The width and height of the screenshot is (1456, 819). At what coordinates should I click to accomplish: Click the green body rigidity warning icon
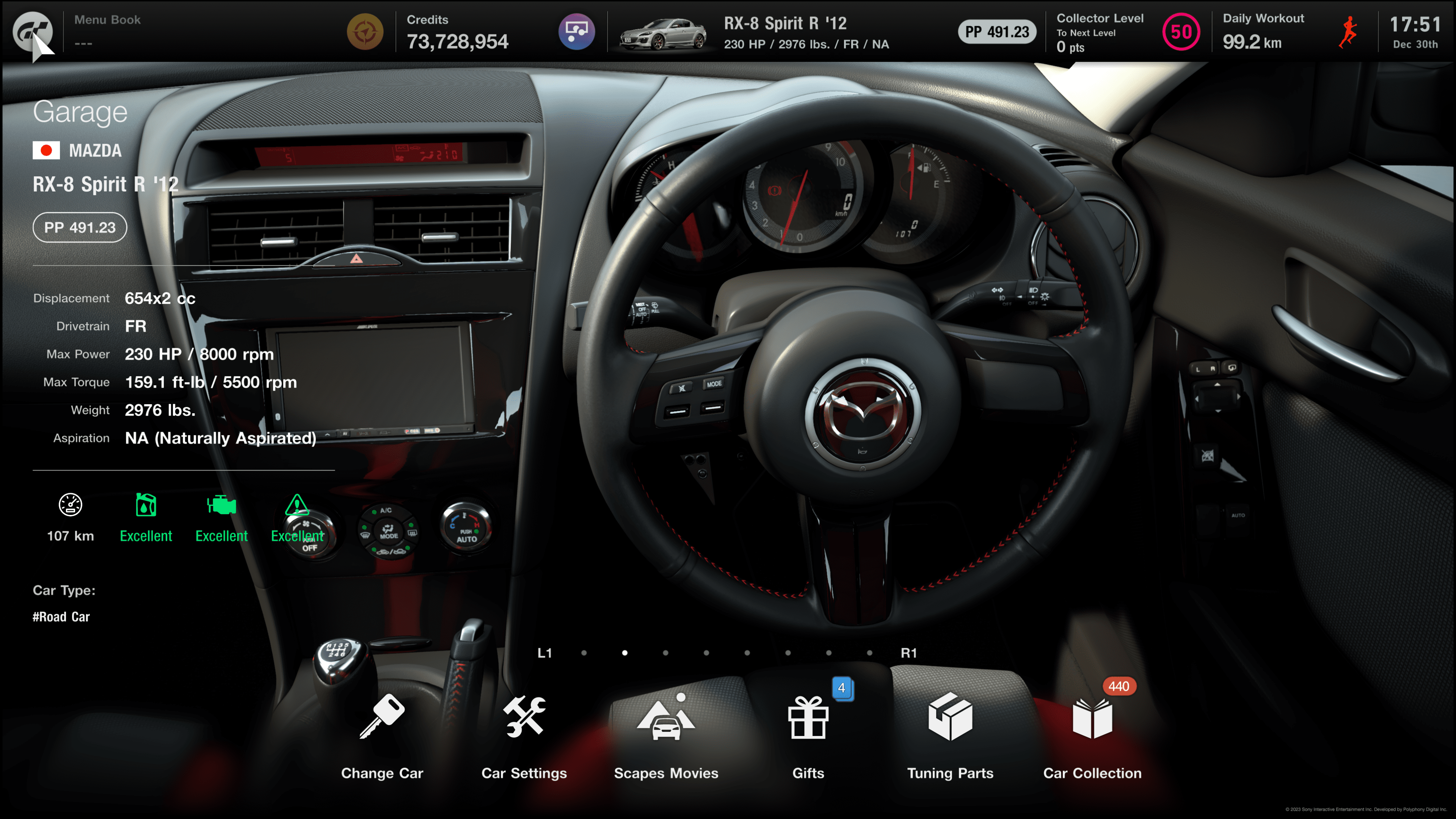point(297,505)
